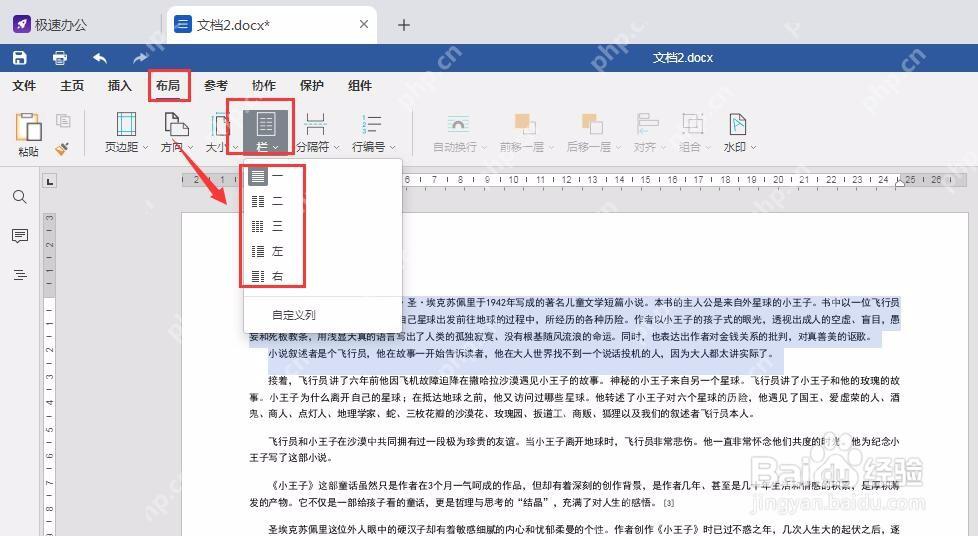Click the undo arrow icon
The image size is (978, 536).
click(100, 58)
